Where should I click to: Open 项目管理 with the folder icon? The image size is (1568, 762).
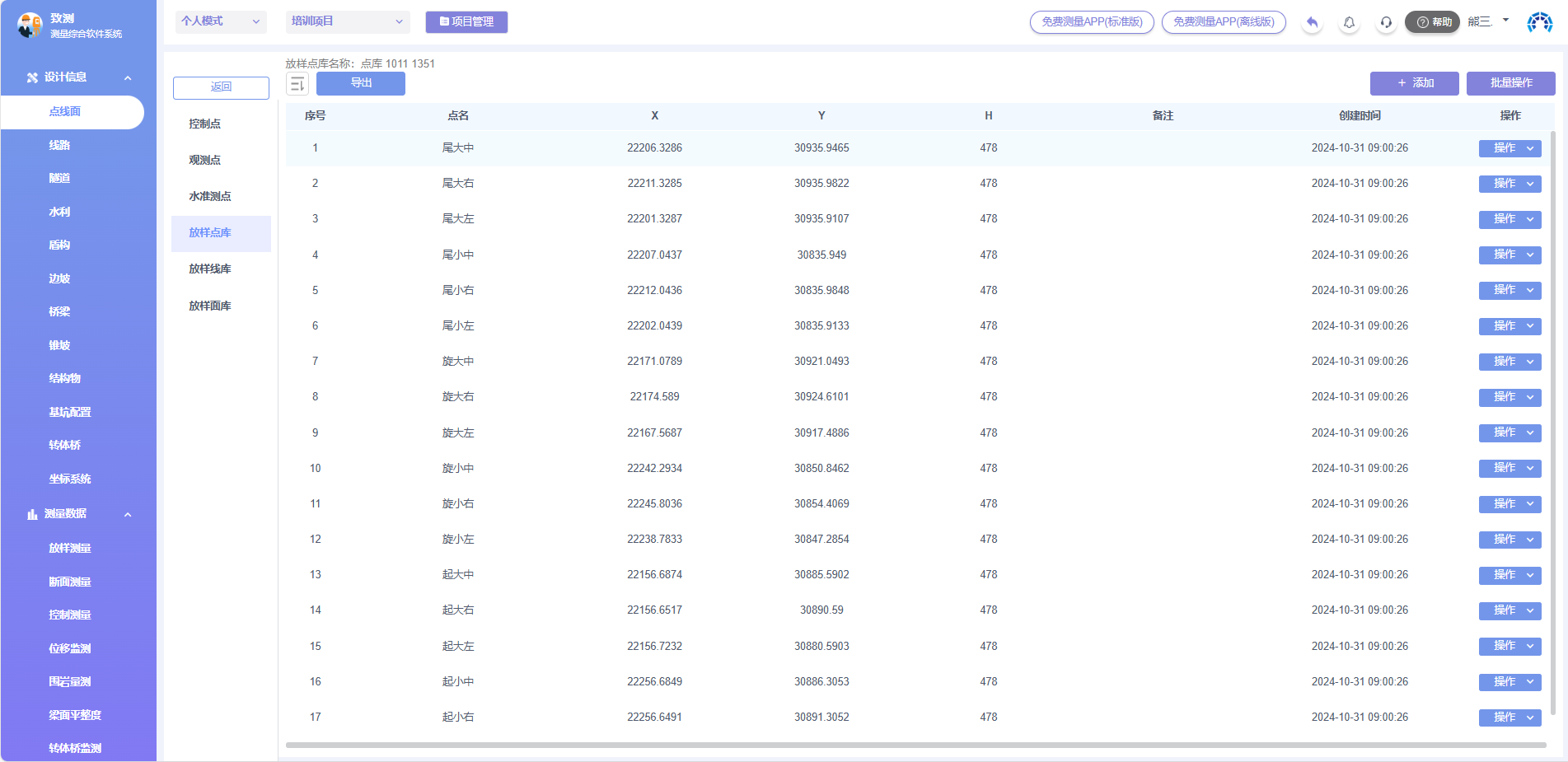466,22
